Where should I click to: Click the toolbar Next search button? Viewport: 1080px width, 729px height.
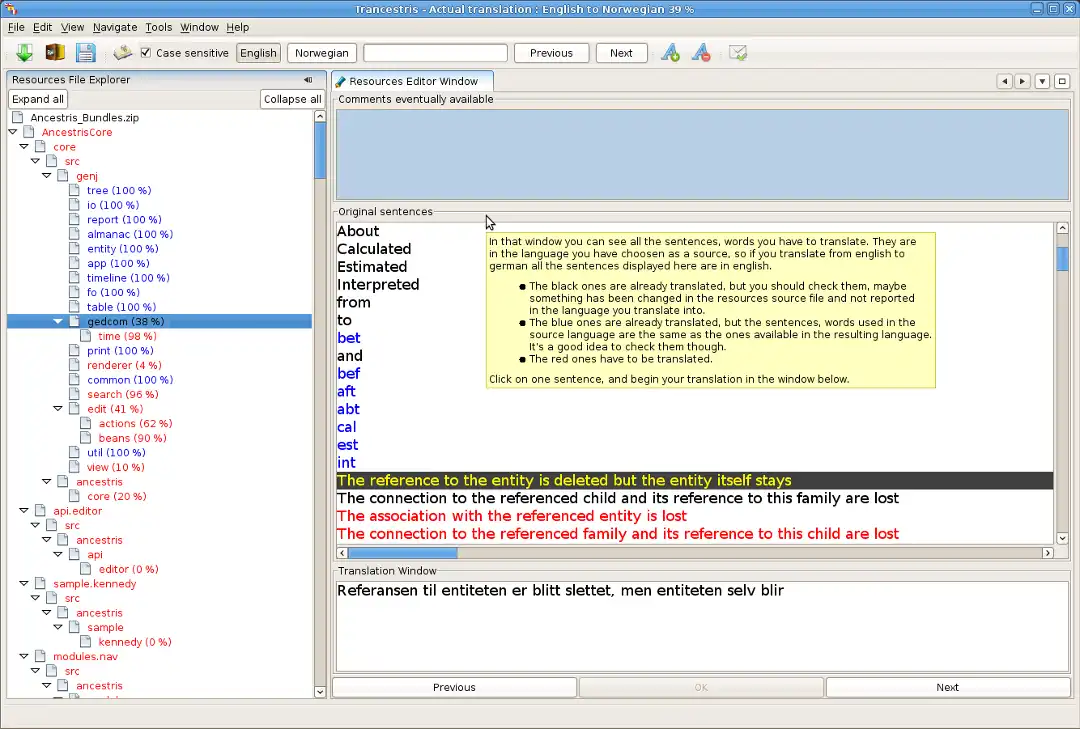point(621,53)
